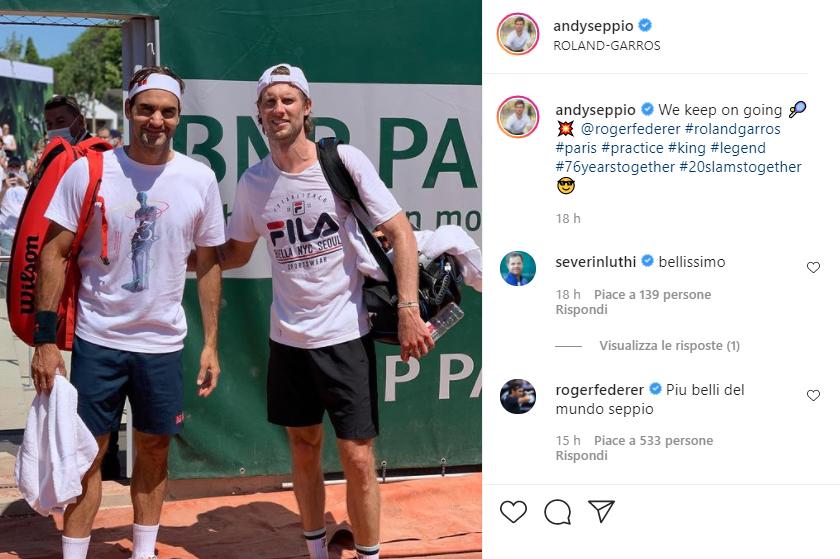Open severinluthi's avatar
Screen dimensions: 840x559
[x=518, y=268]
